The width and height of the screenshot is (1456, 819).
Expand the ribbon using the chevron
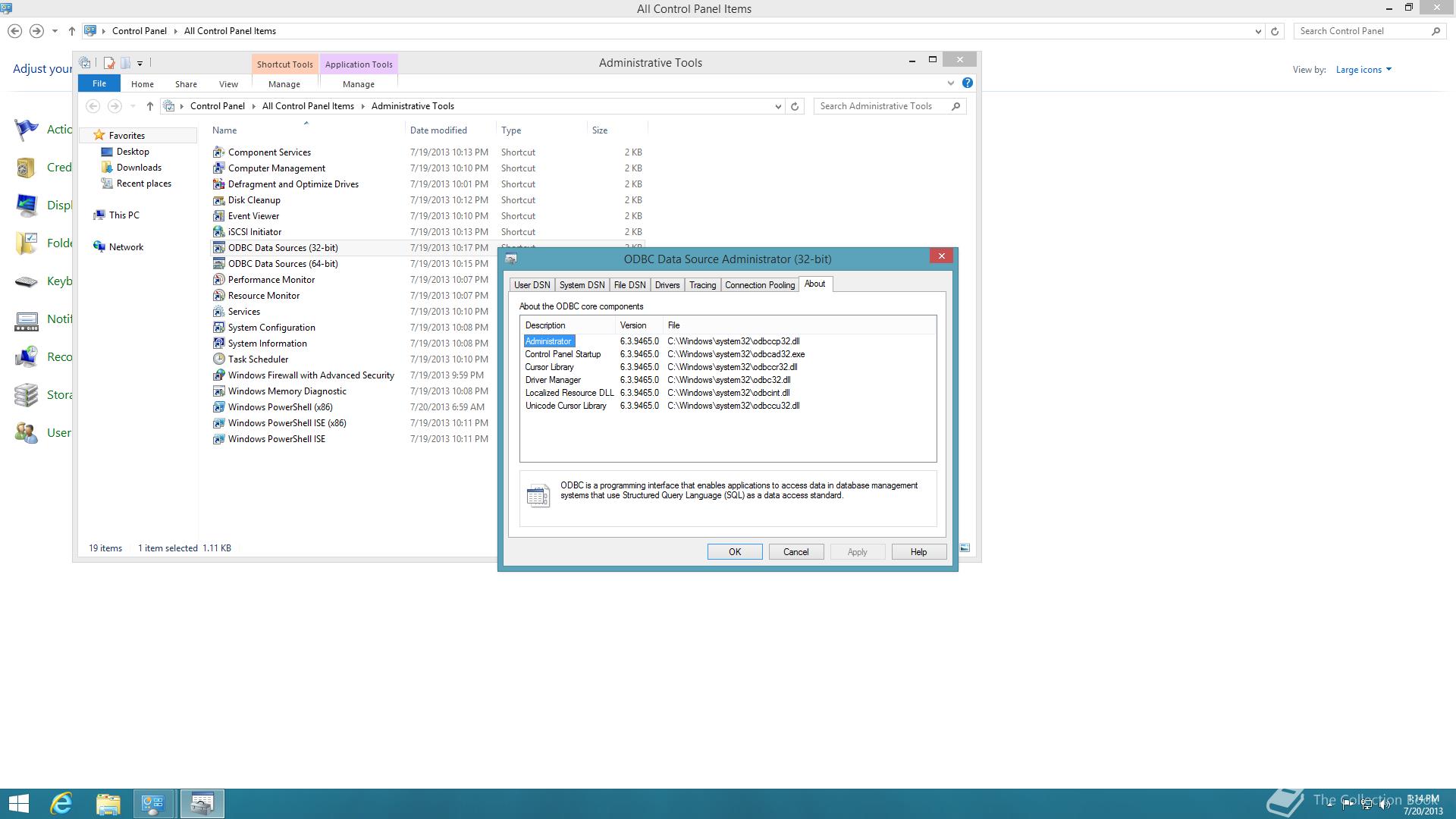[950, 83]
